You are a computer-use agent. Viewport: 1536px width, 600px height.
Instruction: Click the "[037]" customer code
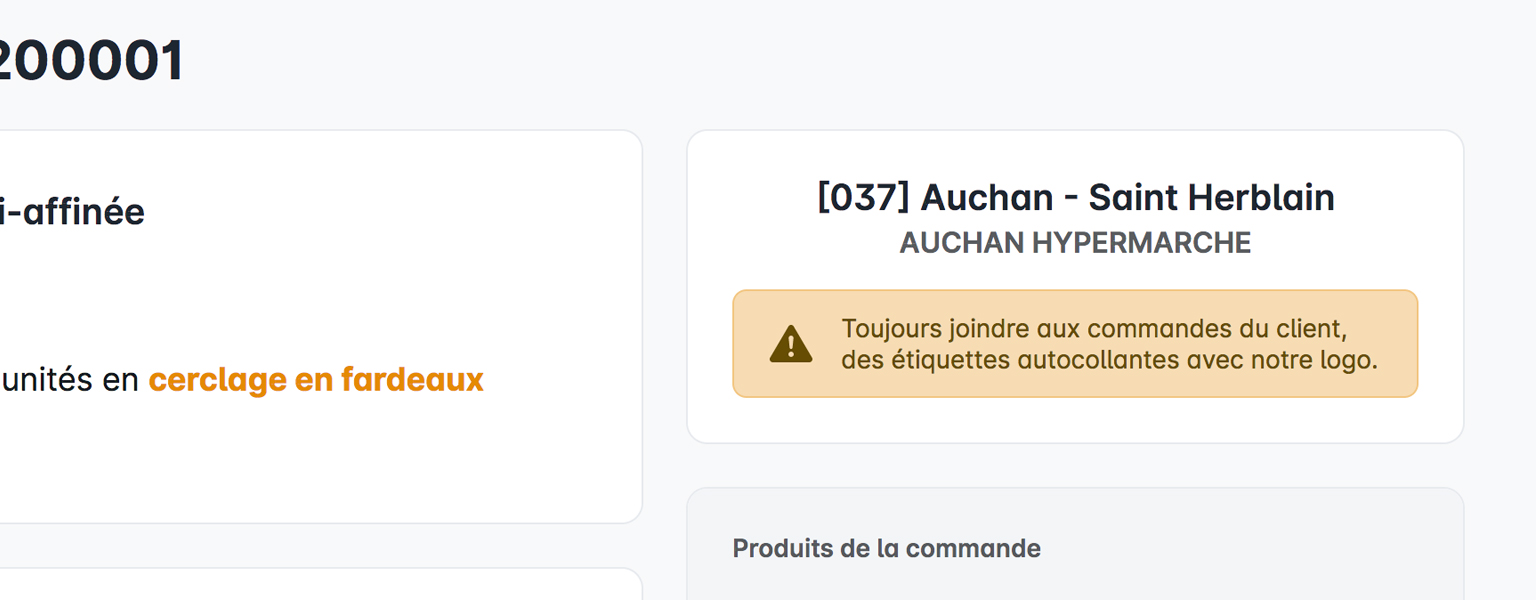(x=863, y=198)
